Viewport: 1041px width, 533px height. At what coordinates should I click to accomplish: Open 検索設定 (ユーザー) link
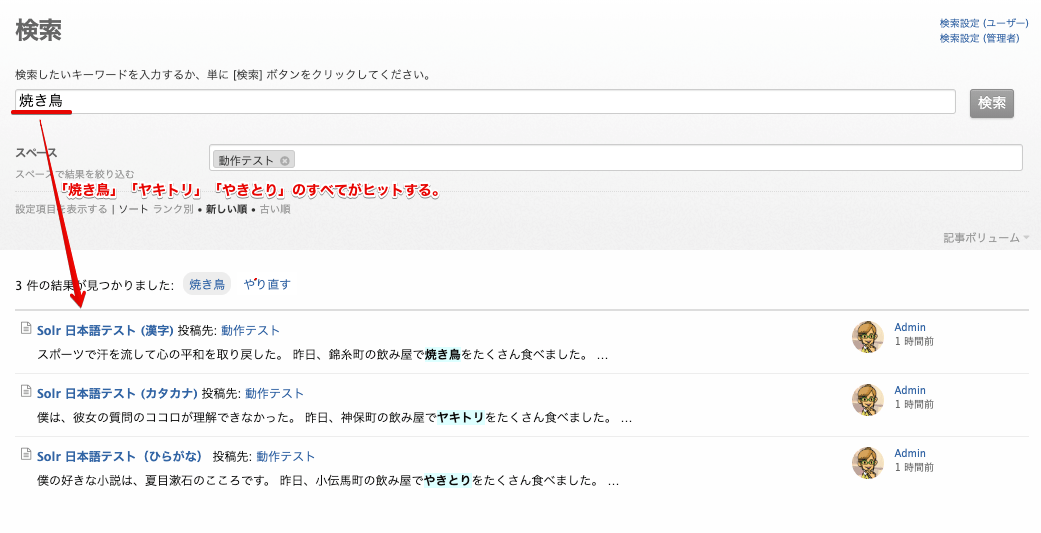(983, 23)
